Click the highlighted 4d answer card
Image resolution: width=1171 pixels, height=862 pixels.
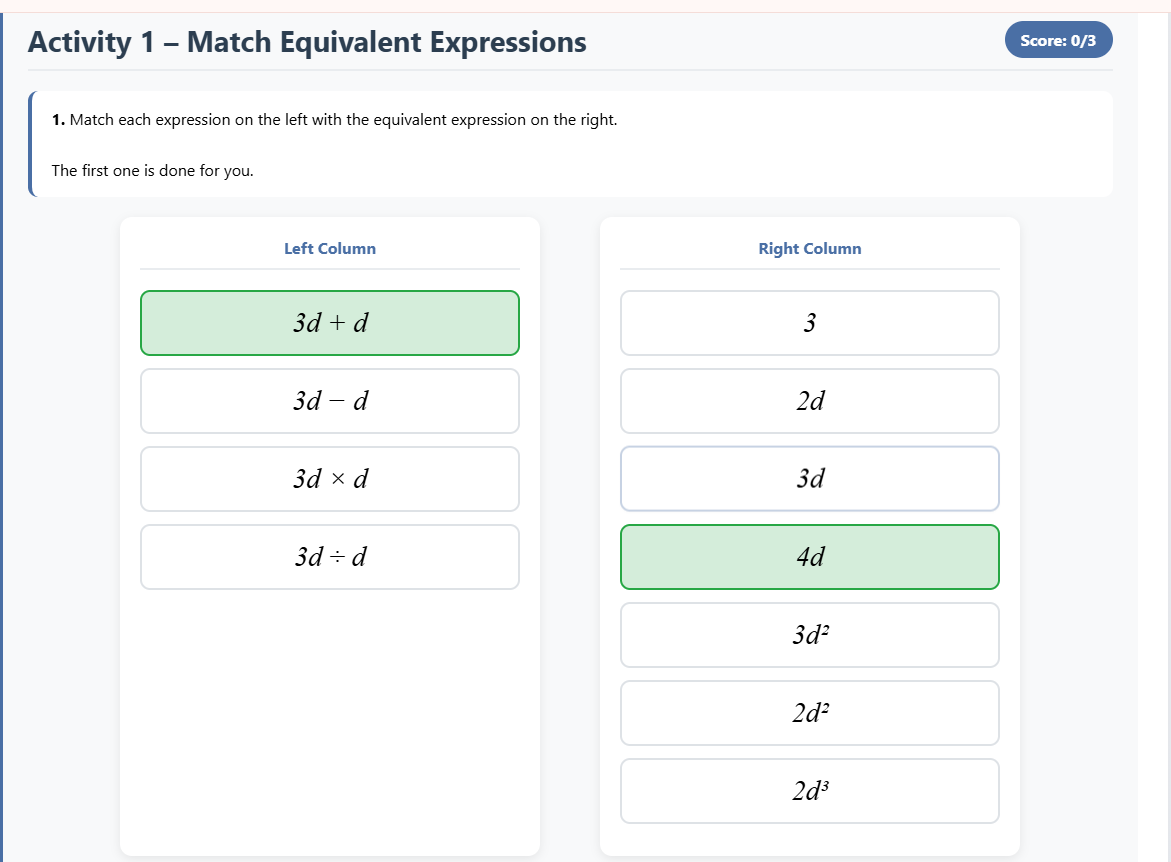810,557
